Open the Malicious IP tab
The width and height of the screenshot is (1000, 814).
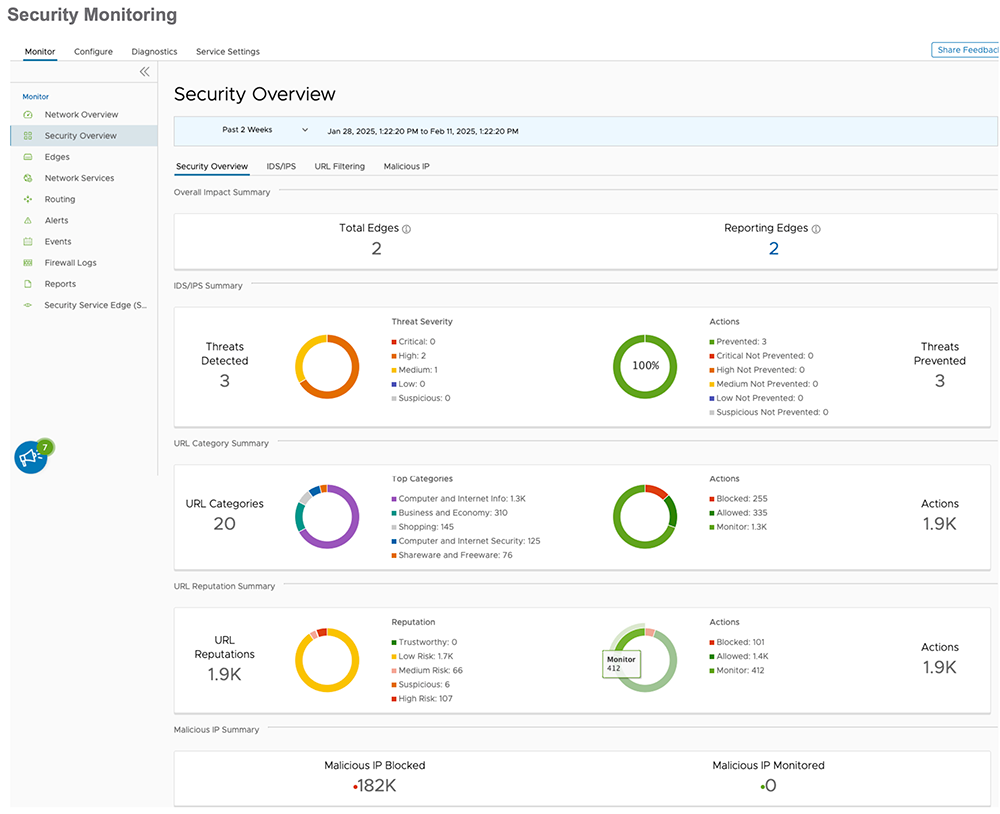[x=406, y=166]
